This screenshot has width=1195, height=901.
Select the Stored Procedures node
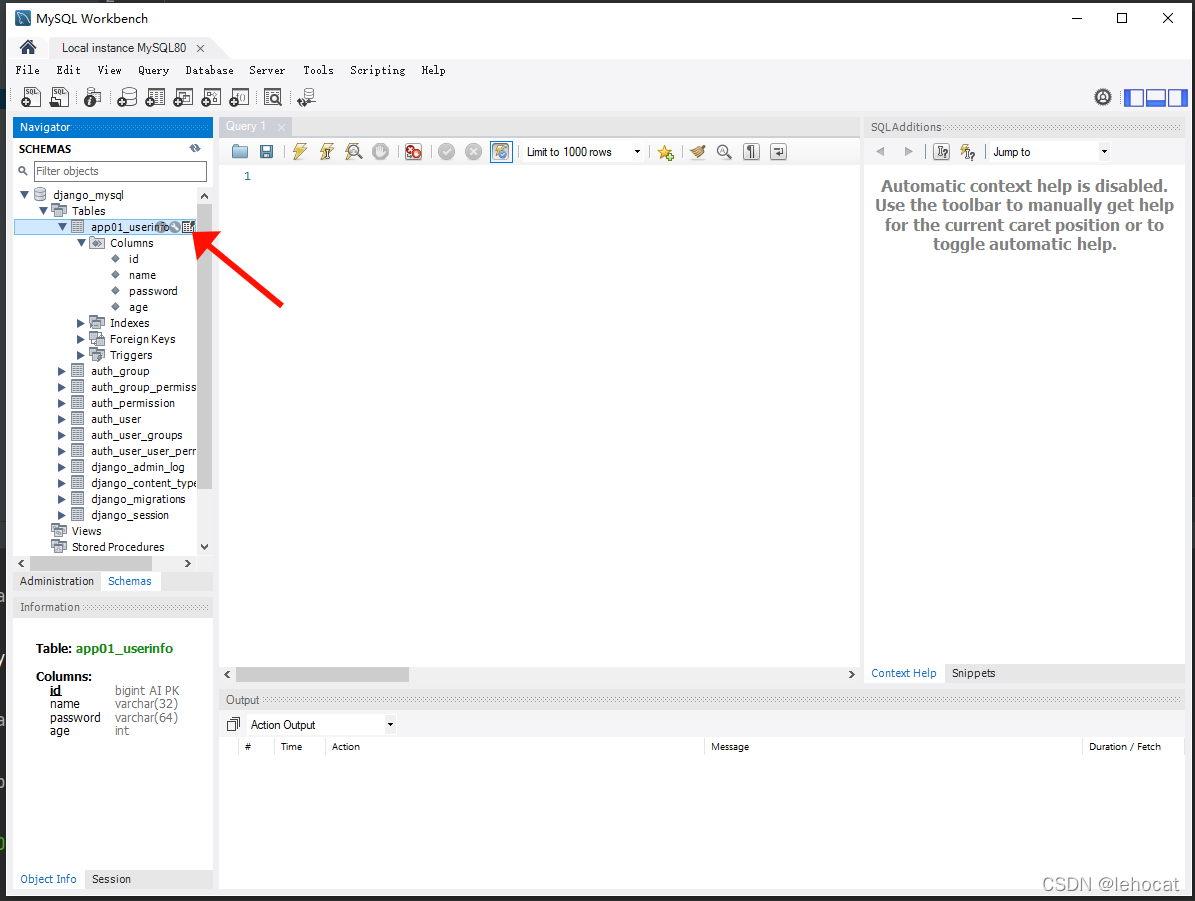pos(118,547)
